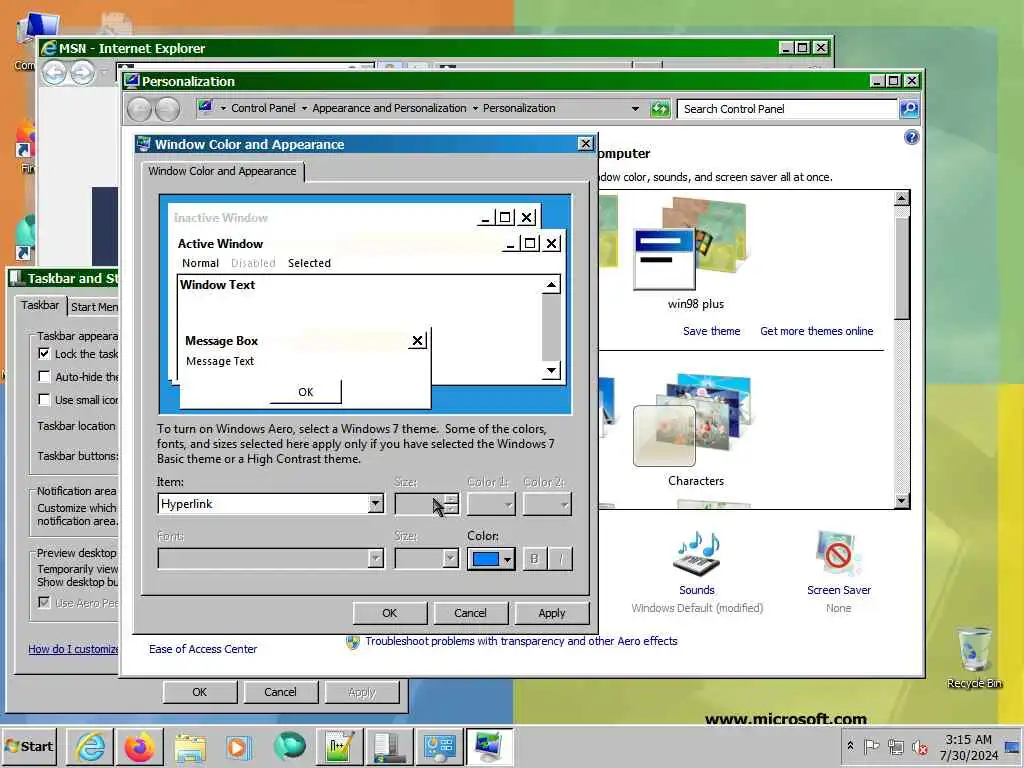Click Get more themes online link
The image size is (1024, 768).
[x=816, y=331]
